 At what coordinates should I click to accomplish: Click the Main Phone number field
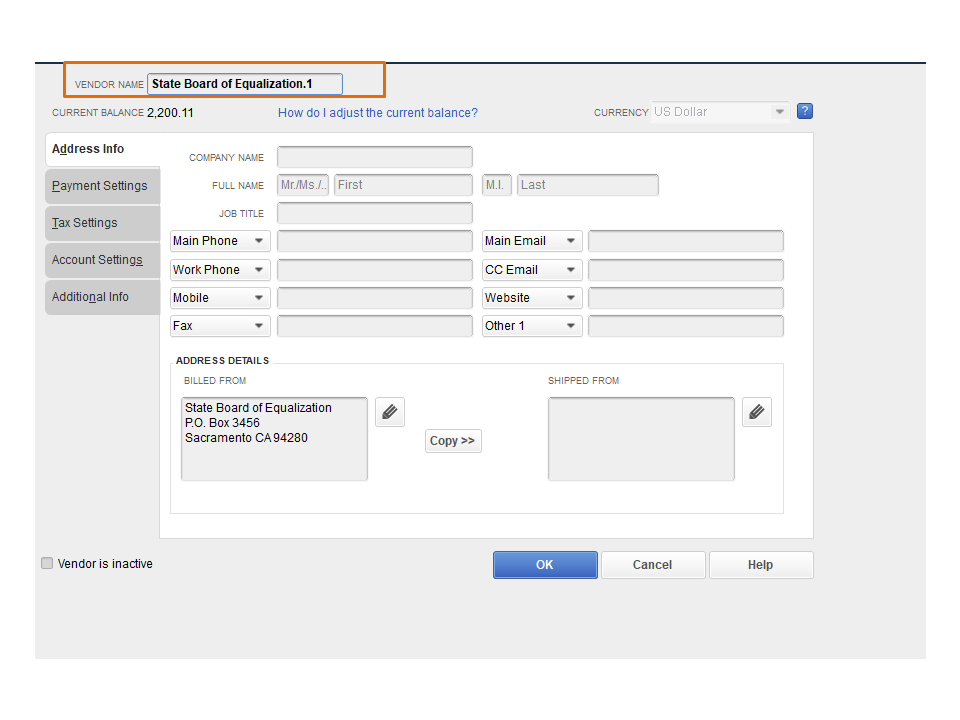coord(375,241)
